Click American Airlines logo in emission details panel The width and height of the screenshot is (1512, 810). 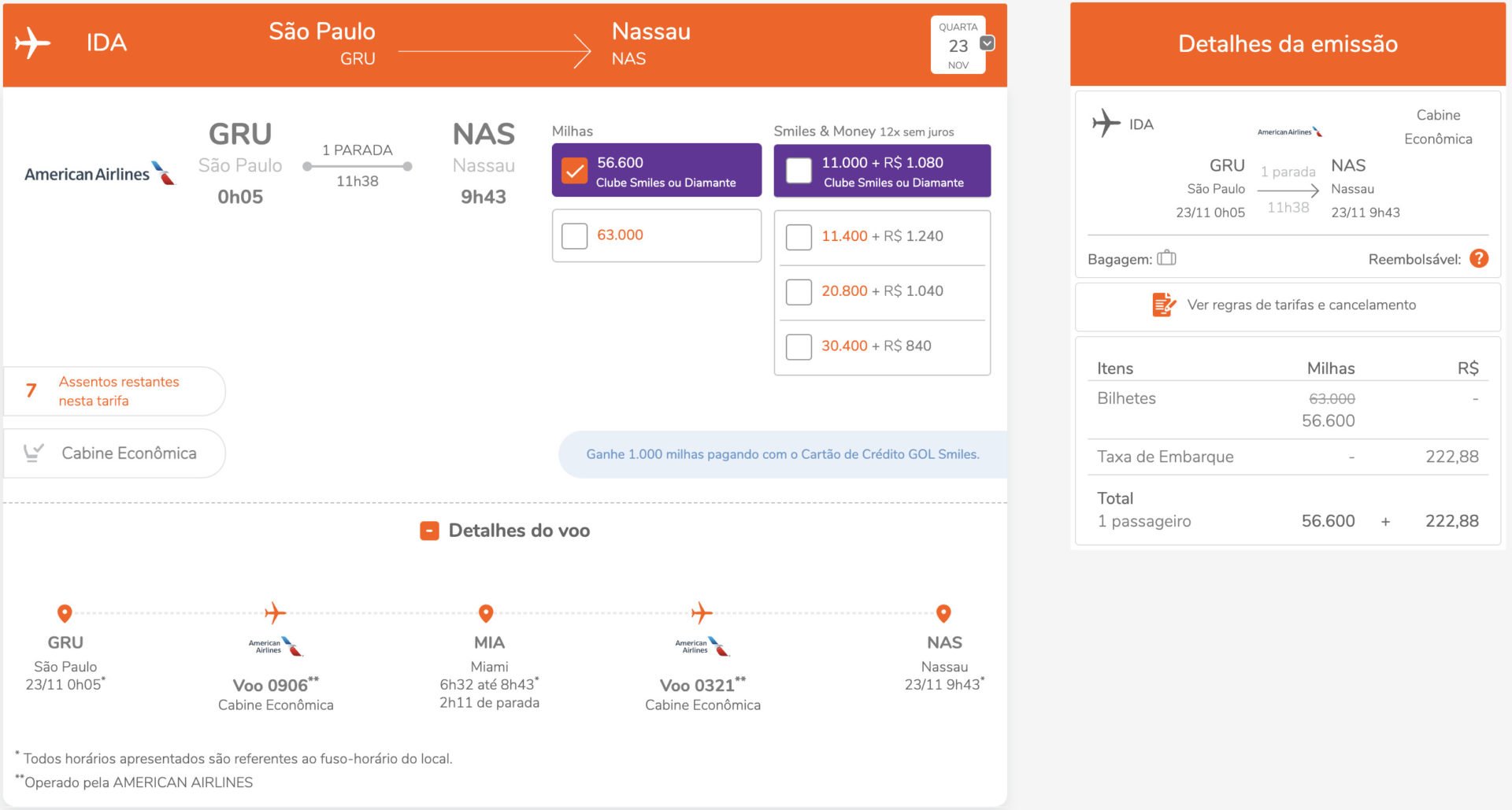[1289, 132]
